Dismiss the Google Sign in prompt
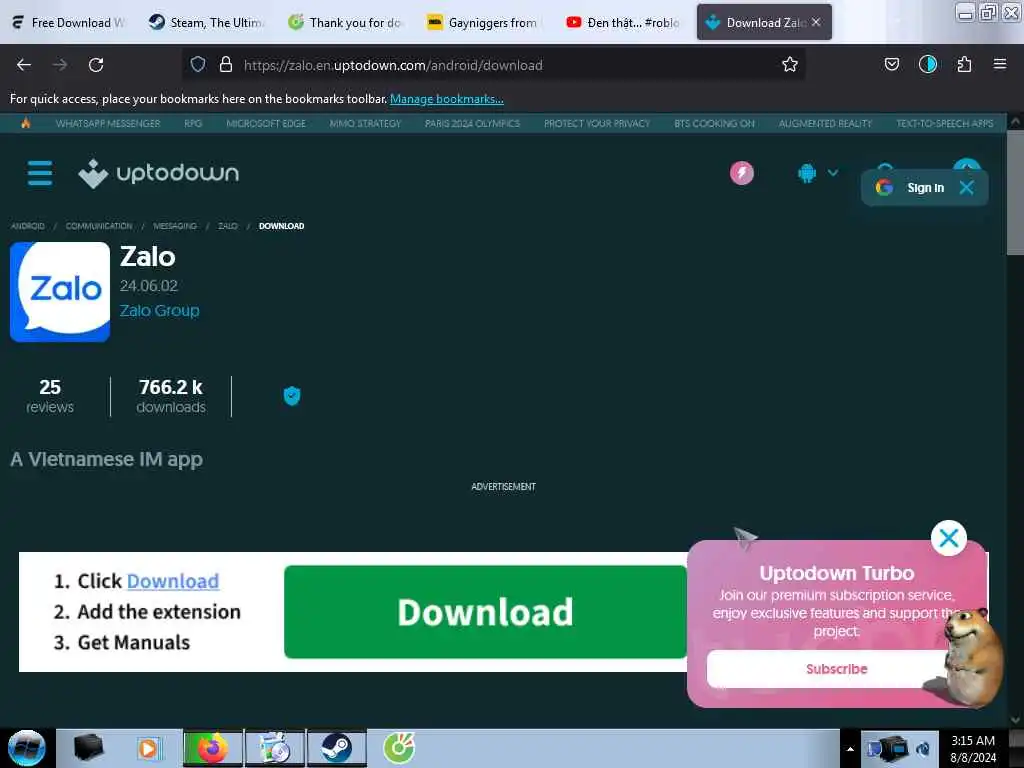Viewport: 1024px width, 768px height. (x=967, y=188)
